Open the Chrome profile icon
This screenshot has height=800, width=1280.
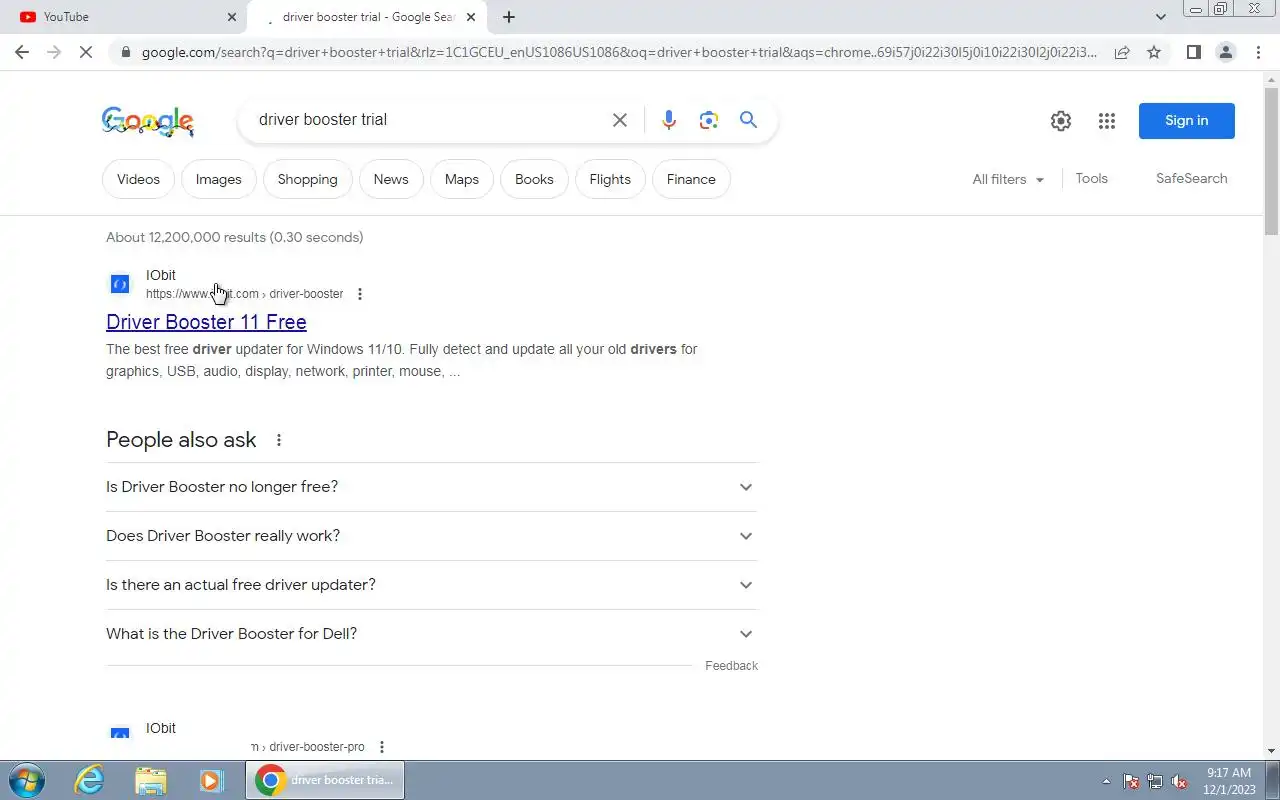[1225, 52]
